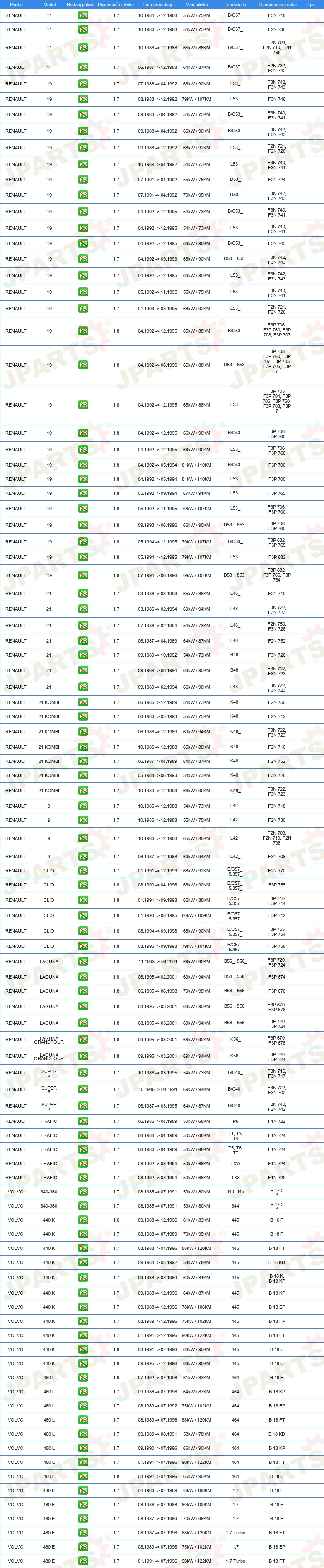Click fuel icon in Volvo 440 K B 18 KD row
This screenshot has height=1568, width=324.
83,1262
